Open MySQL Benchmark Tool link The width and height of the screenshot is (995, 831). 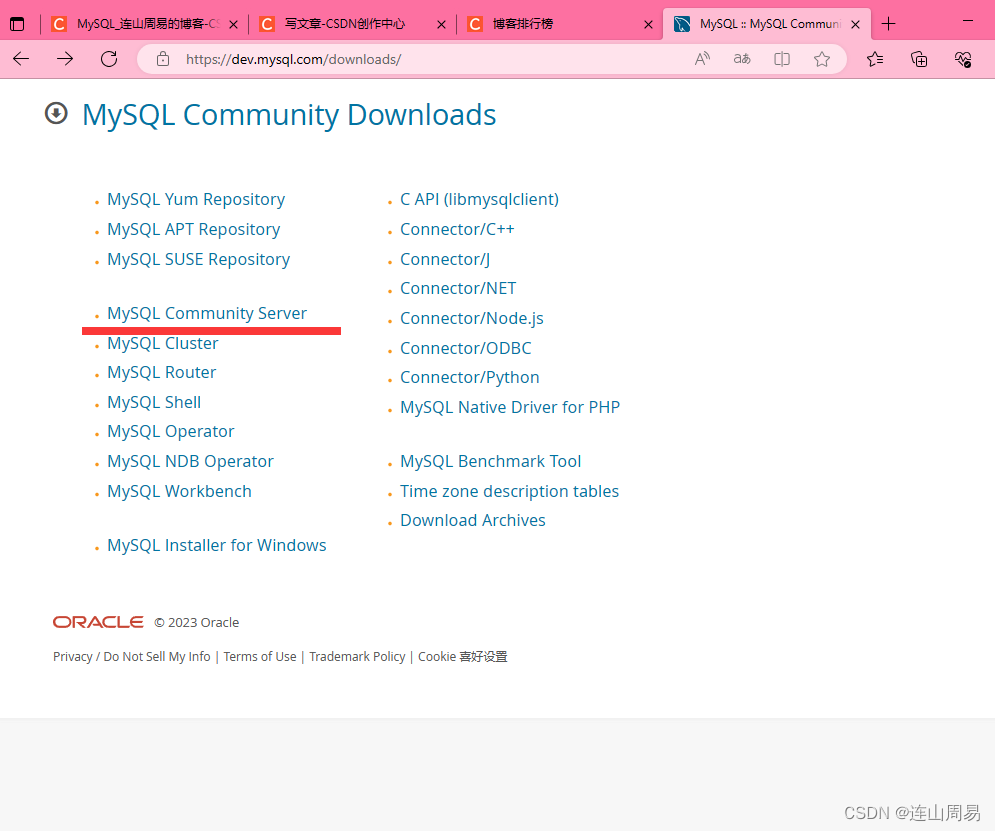click(491, 461)
